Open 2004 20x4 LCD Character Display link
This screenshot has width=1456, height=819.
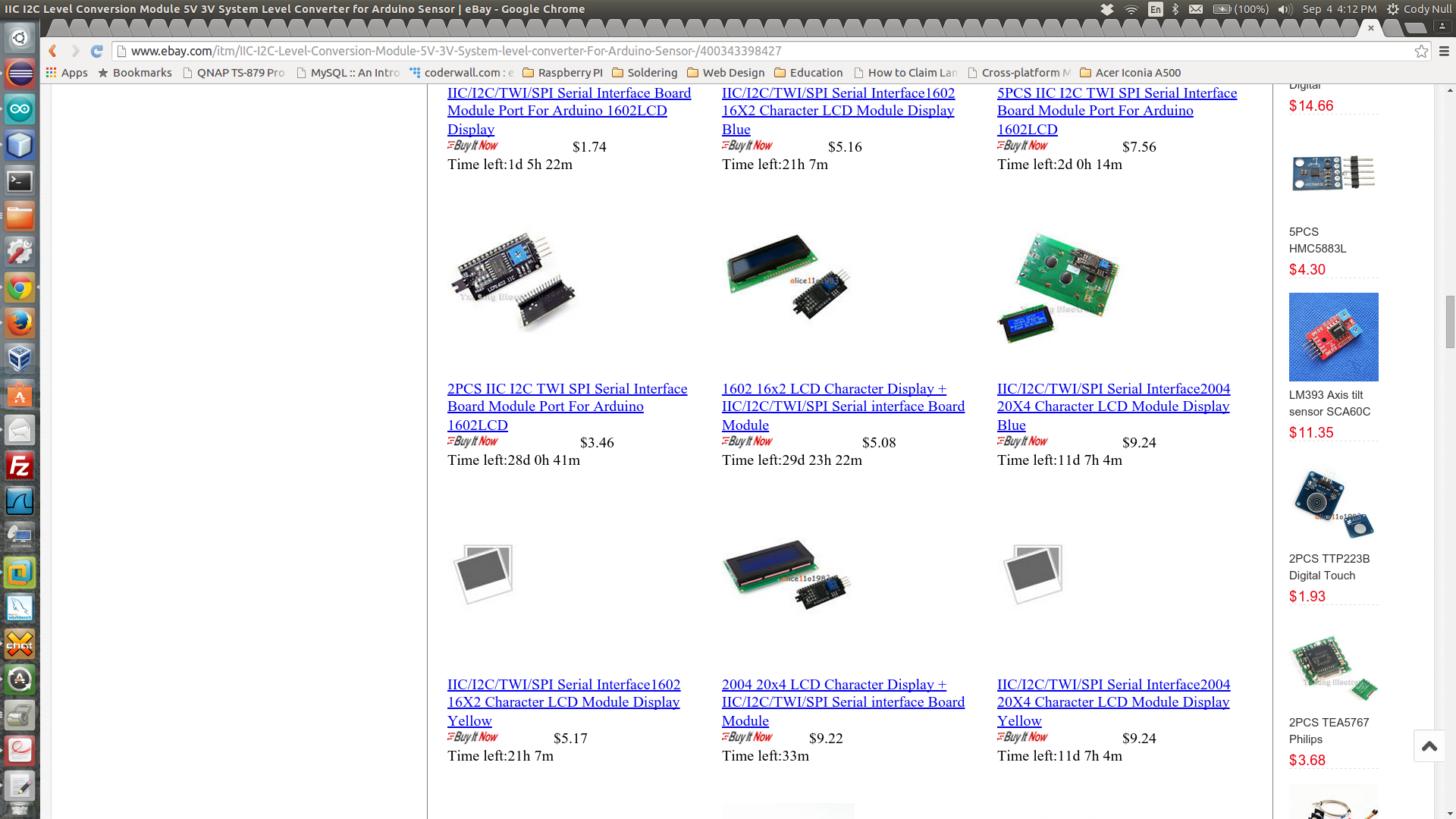point(843,702)
